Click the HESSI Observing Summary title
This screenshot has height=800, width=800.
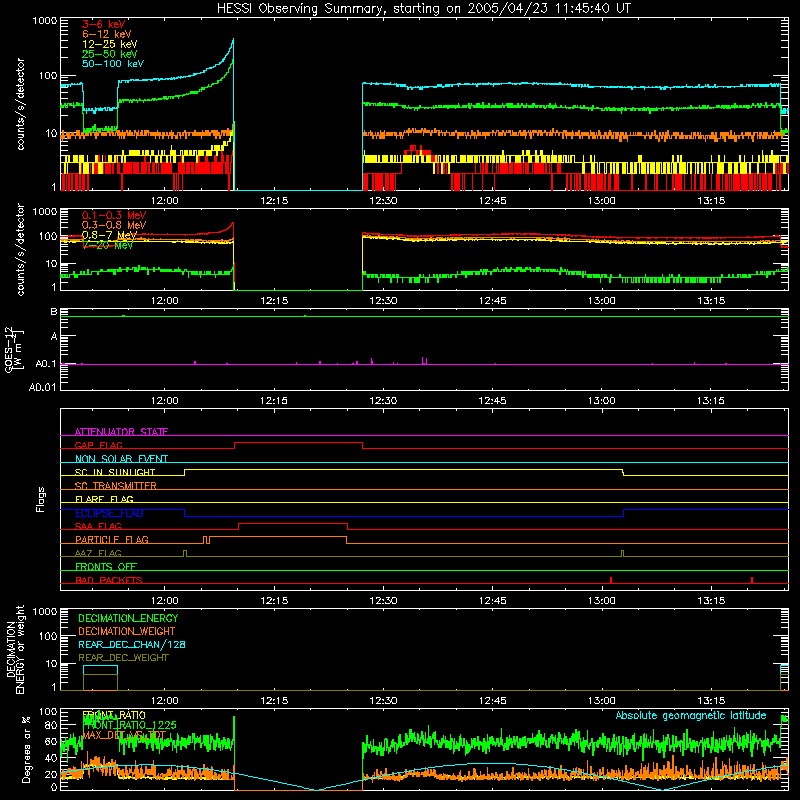tap(424, 8)
